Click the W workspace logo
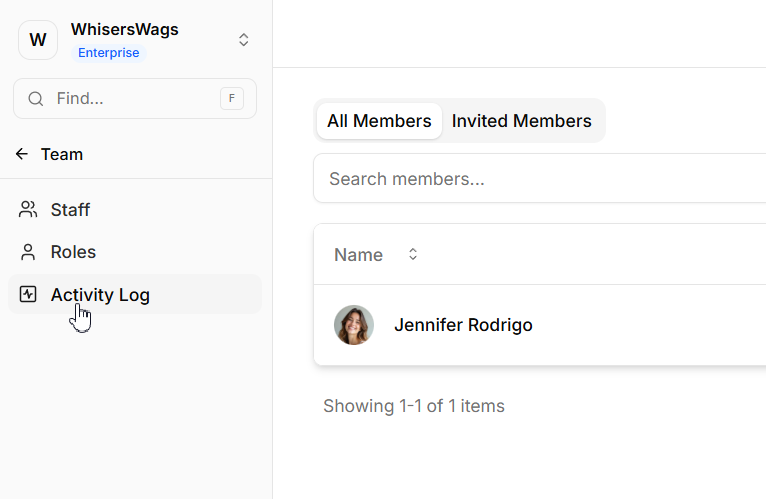766x499 pixels. click(x=38, y=40)
